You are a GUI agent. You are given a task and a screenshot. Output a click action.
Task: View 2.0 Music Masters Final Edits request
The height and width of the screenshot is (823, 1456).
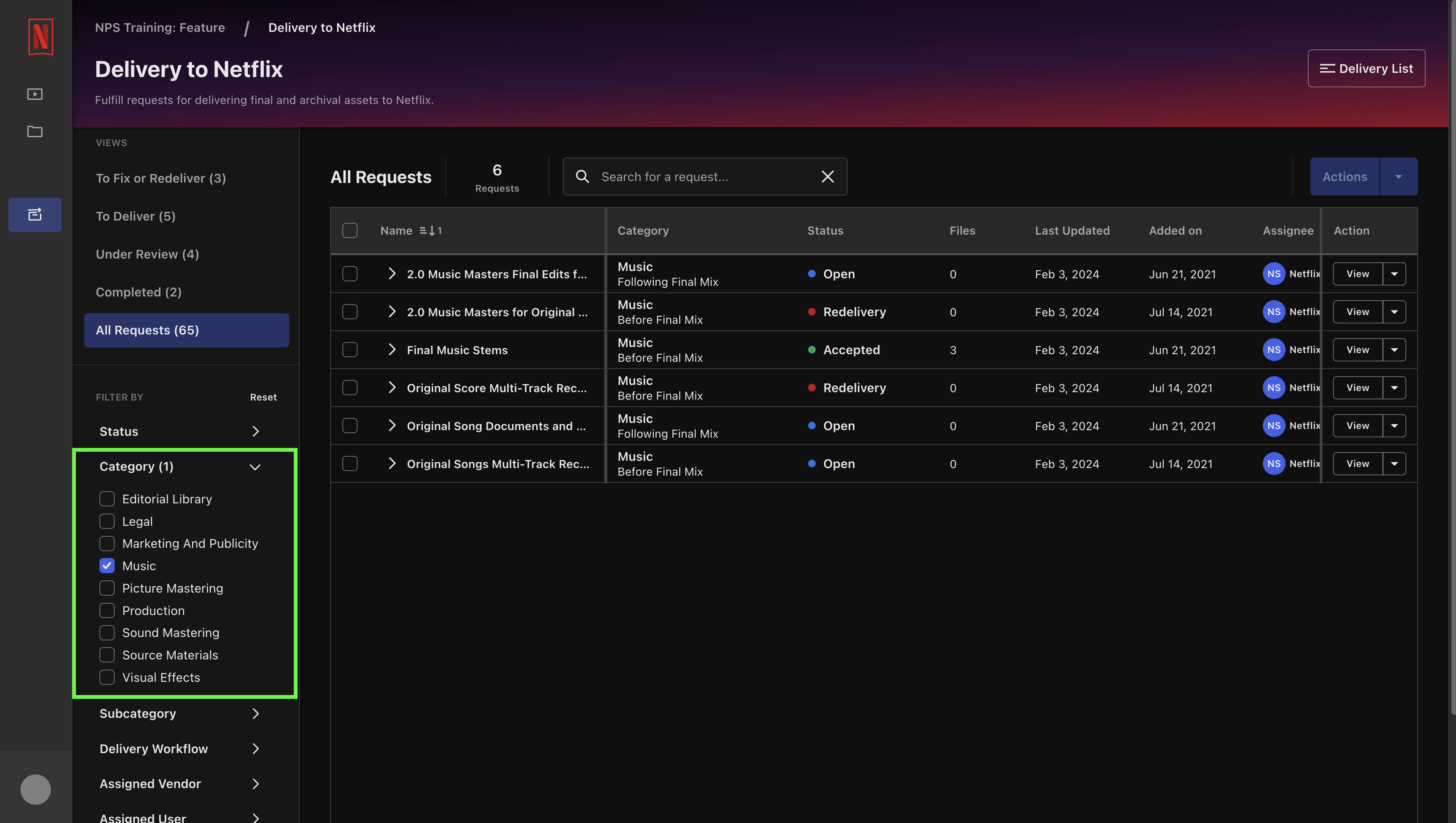tap(1358, 274)
